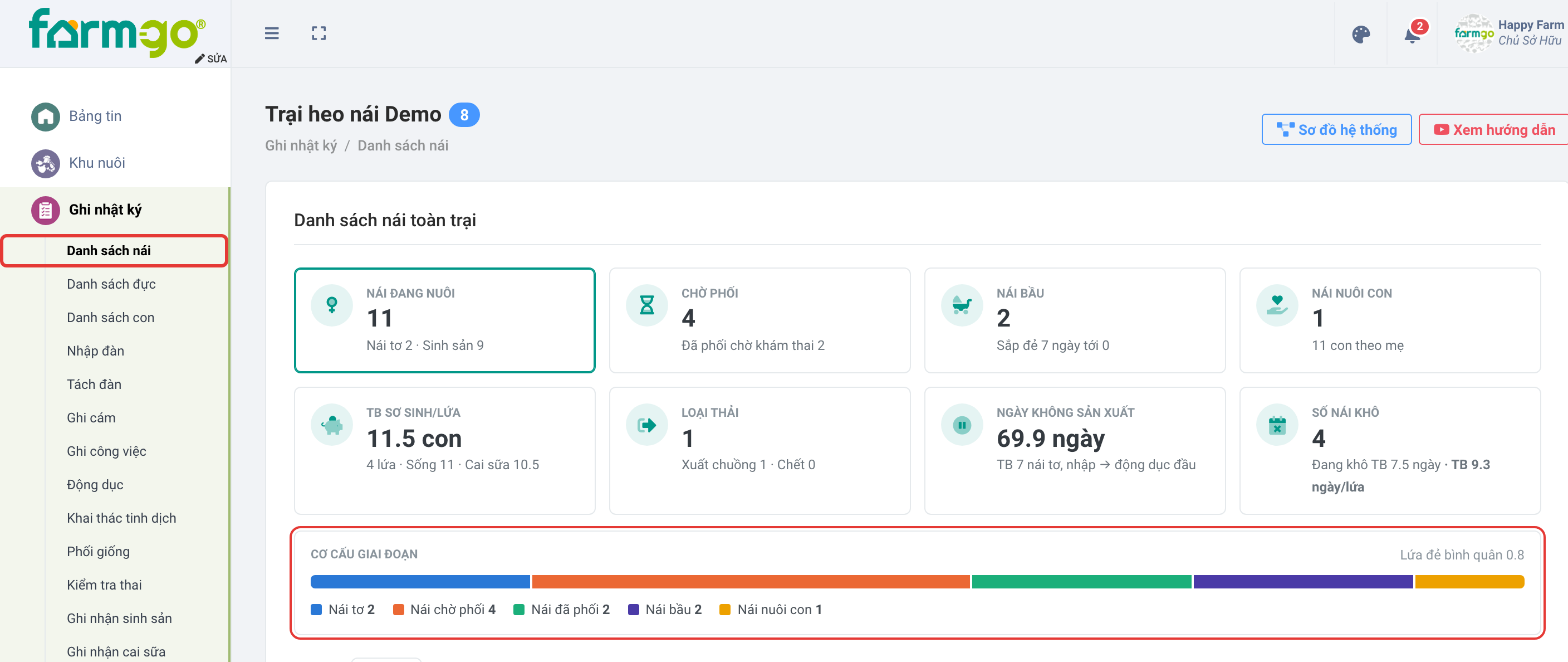Toggle fullscreen mode icon
1568x662 pixels.
coord(318,33)
